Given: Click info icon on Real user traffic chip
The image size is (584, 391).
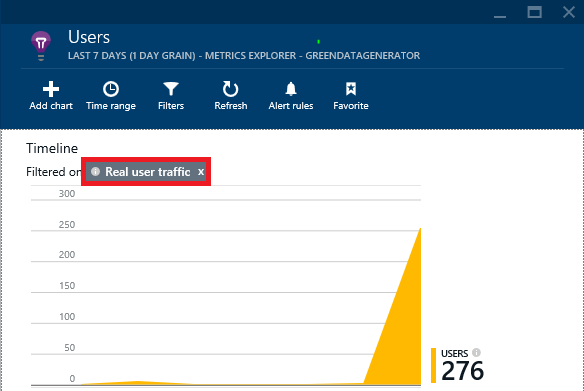Looking at the screenshot, I should (x=95, y=171).
